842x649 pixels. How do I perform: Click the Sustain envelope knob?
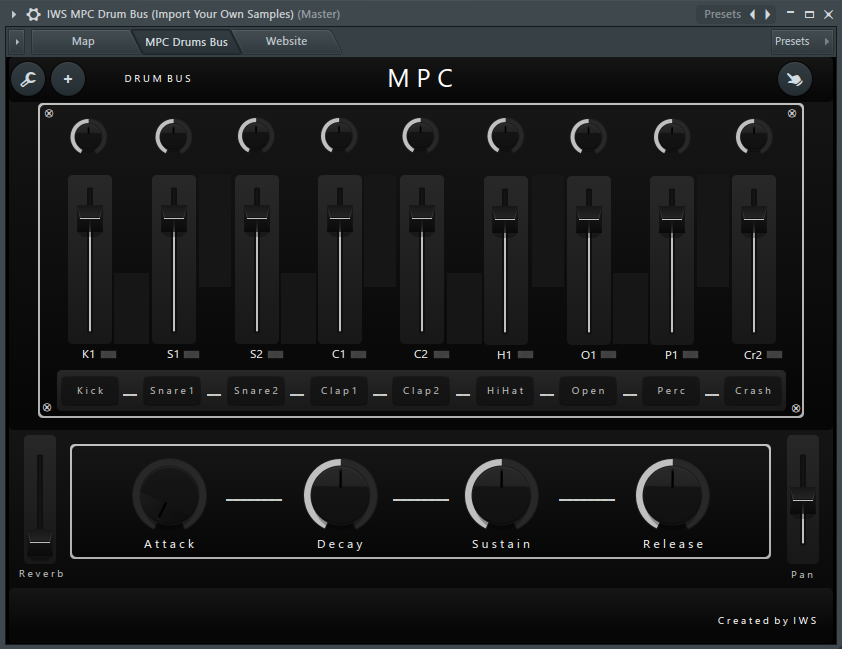(502, 495)
